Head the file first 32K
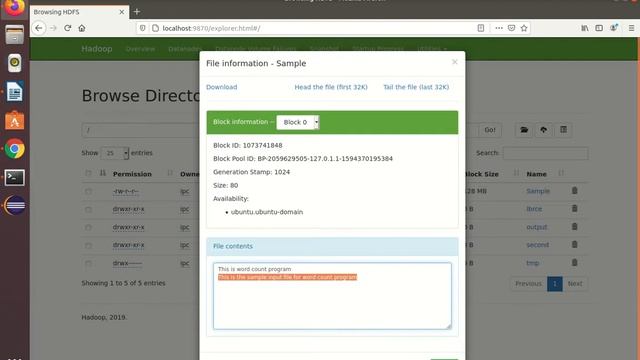 pyautogui.click(x=331, y=87)
